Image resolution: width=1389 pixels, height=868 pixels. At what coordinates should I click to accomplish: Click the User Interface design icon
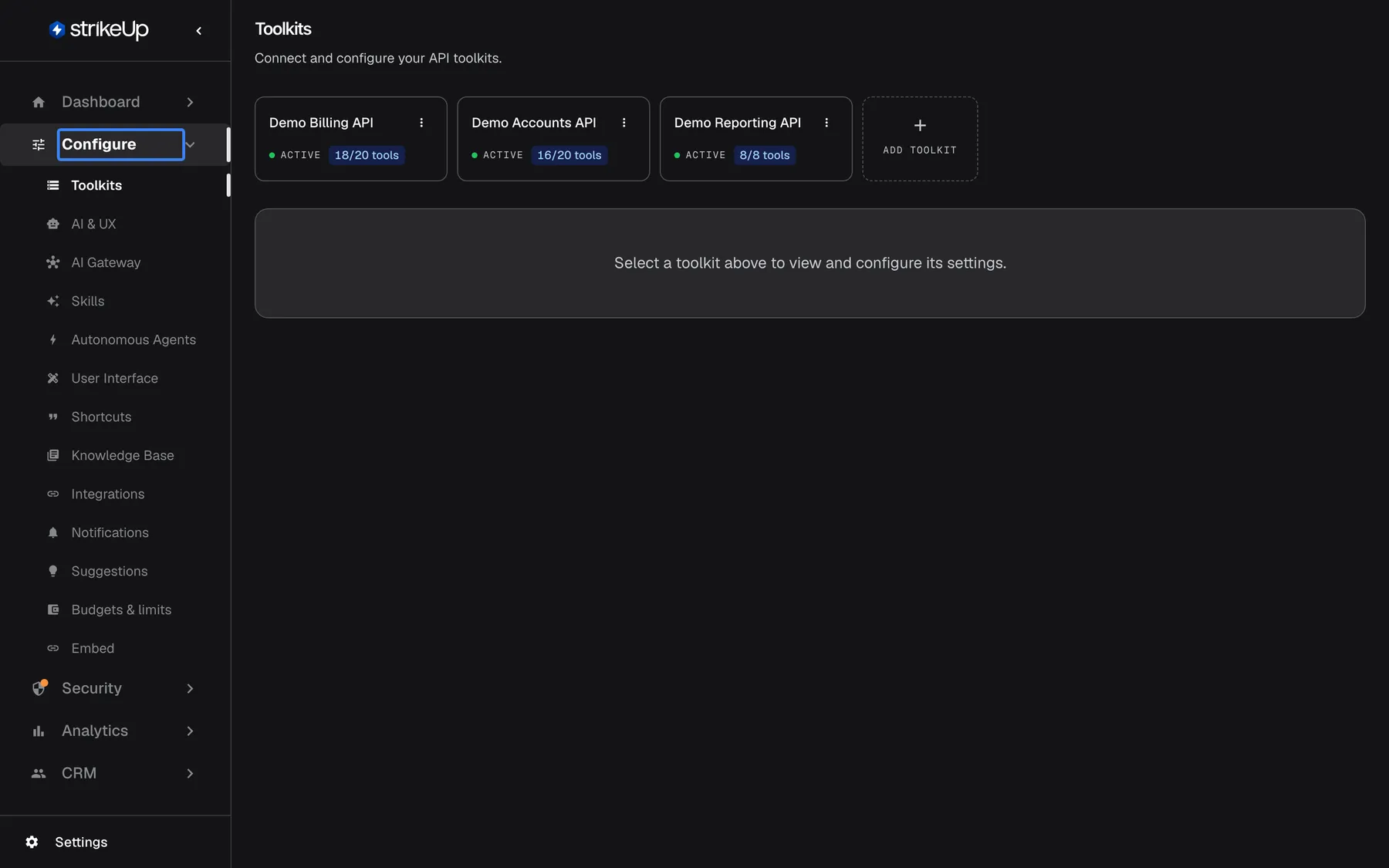(x=53, y=378)
